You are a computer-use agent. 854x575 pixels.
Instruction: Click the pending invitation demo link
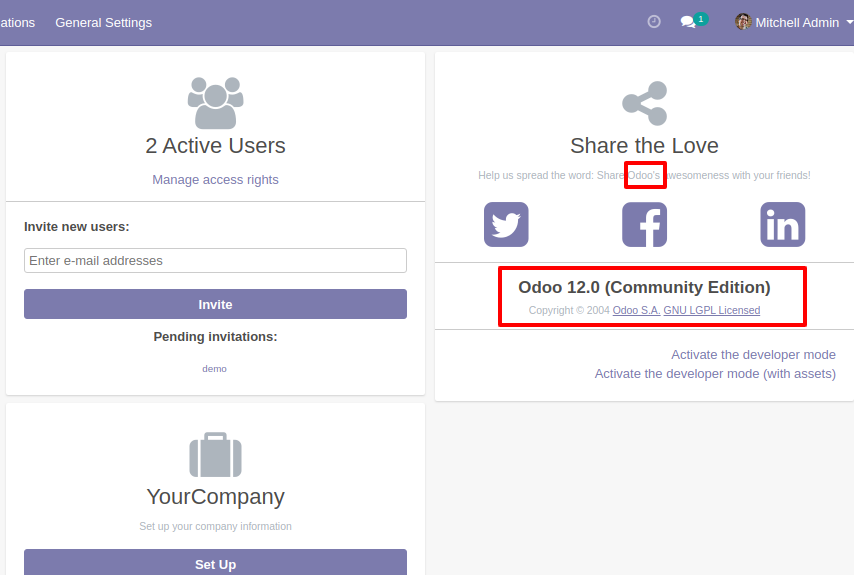point(215,369)
